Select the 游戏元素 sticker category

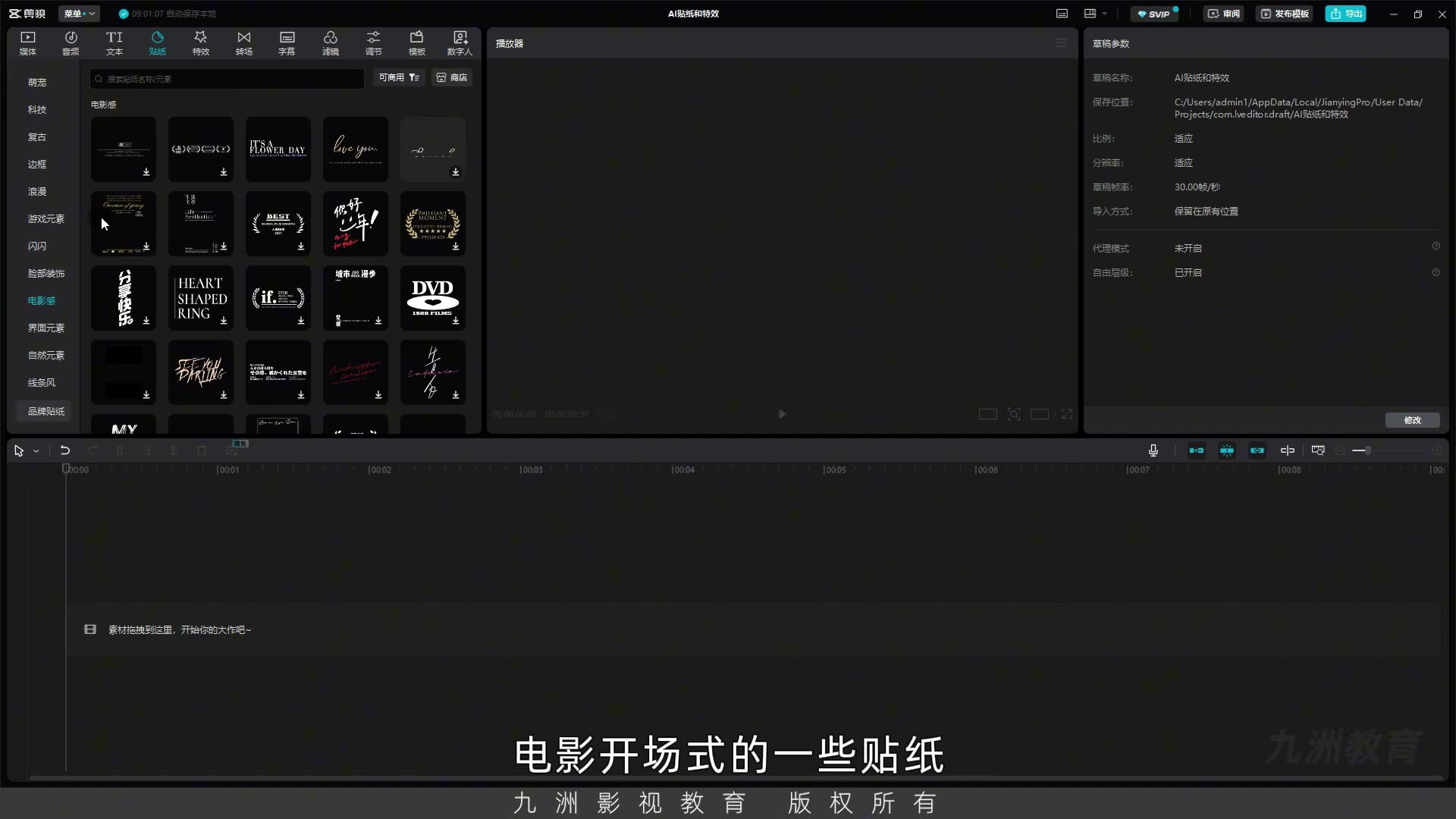46,218
